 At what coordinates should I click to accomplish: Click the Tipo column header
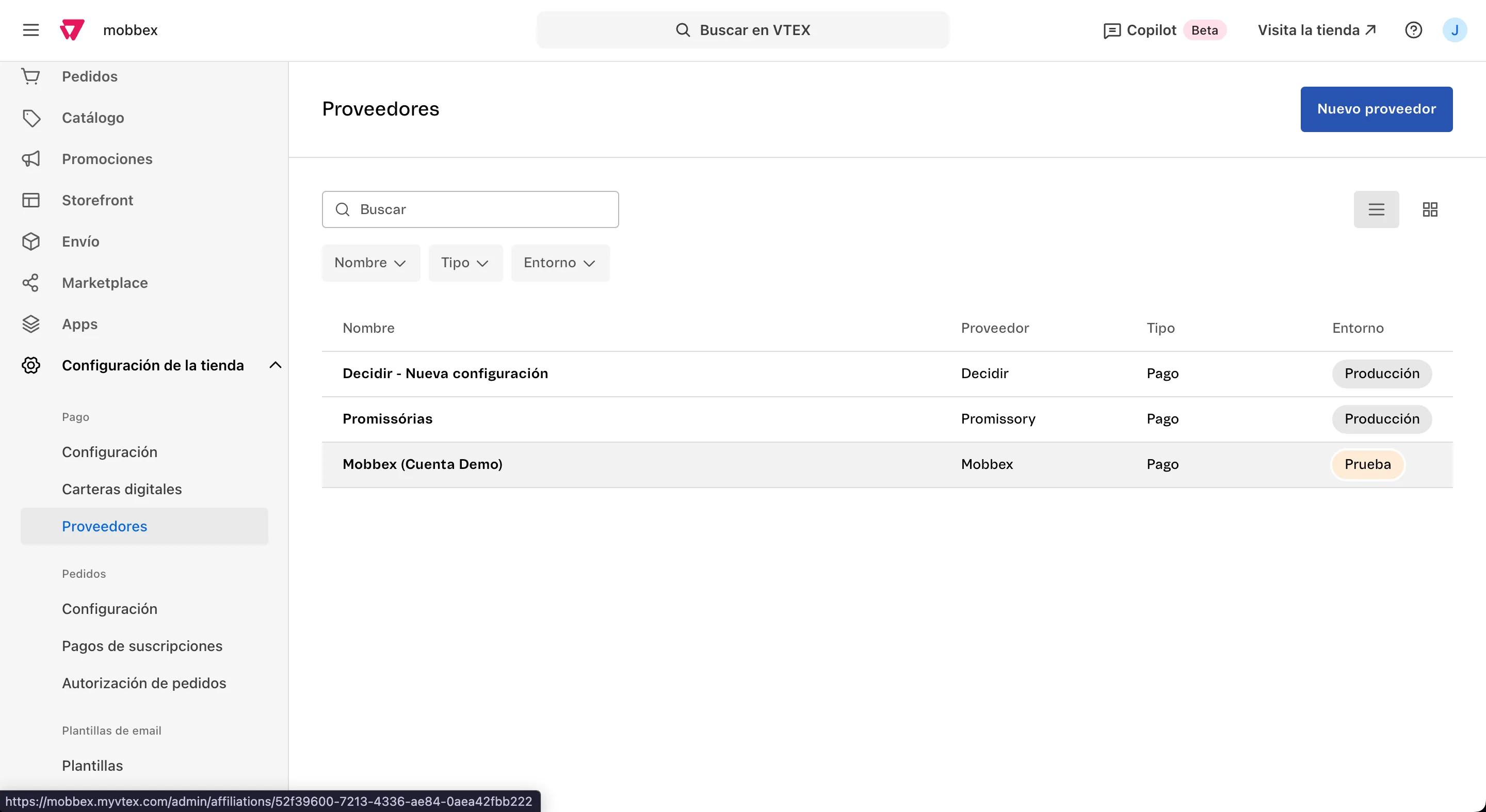coord(1160,328)
